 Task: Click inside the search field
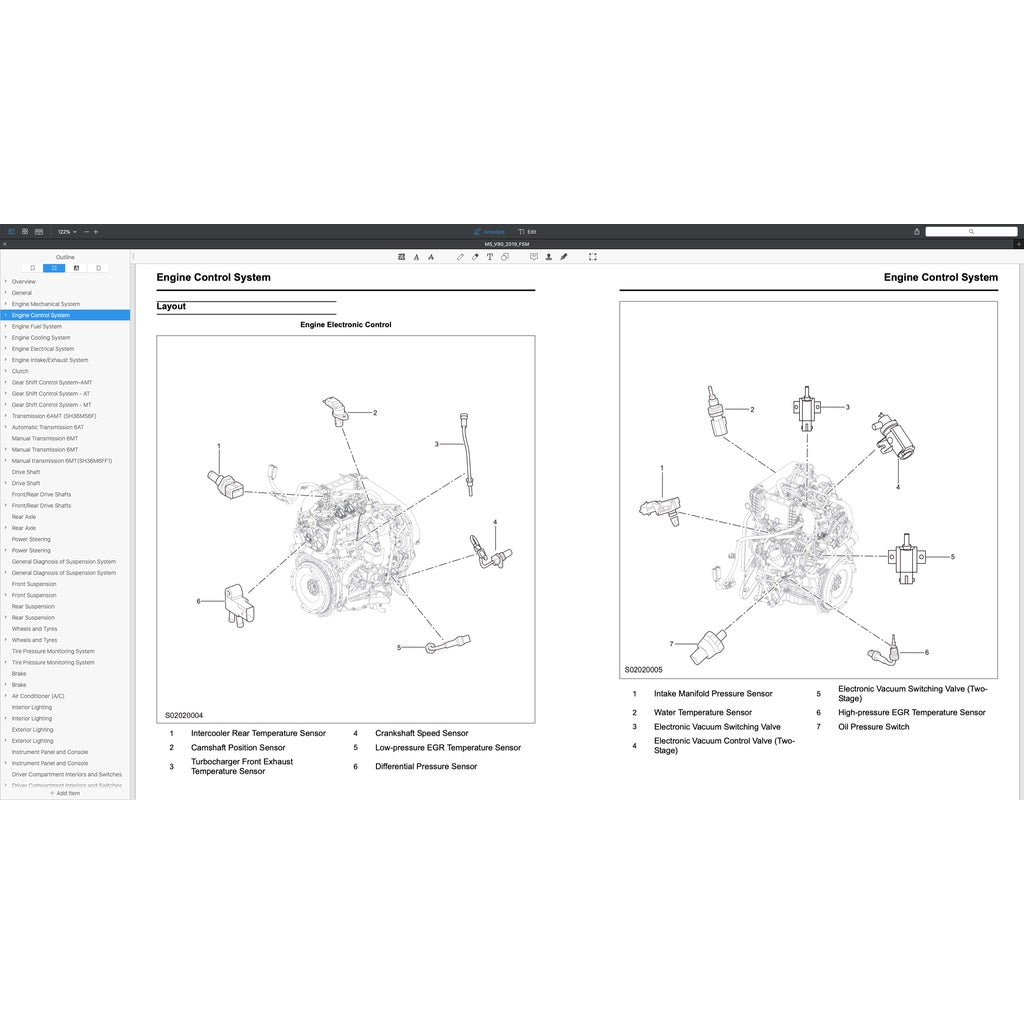[x=972, y=230]
